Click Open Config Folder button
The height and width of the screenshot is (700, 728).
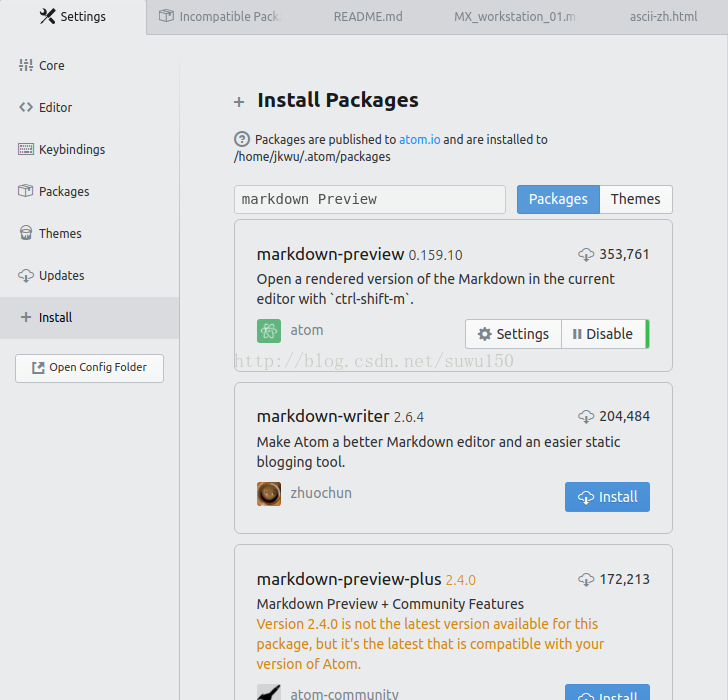tap(89, 368)
